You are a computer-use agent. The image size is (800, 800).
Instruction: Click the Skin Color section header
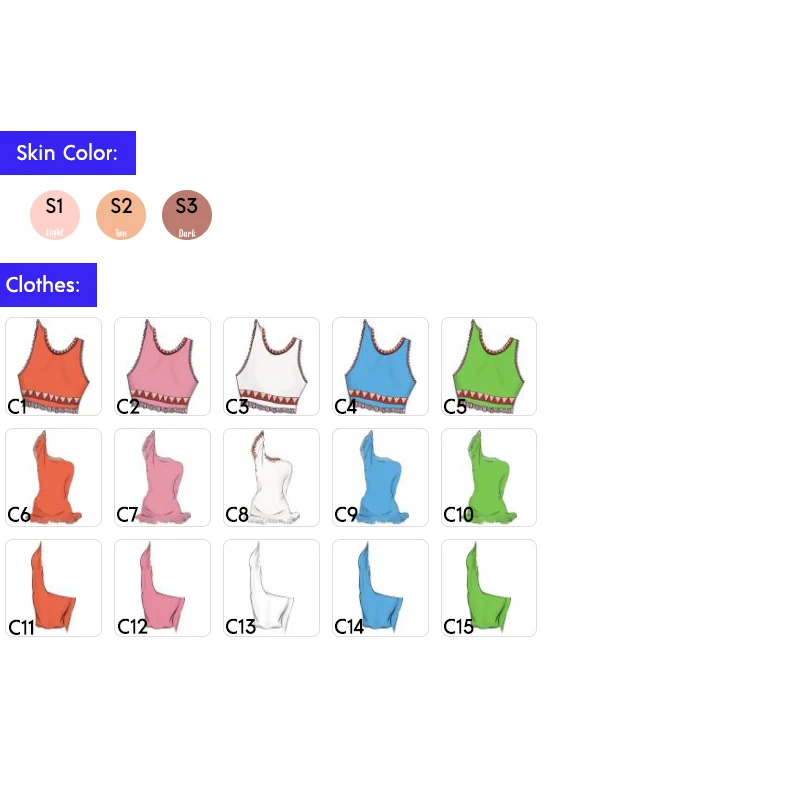tap(68, 153)
